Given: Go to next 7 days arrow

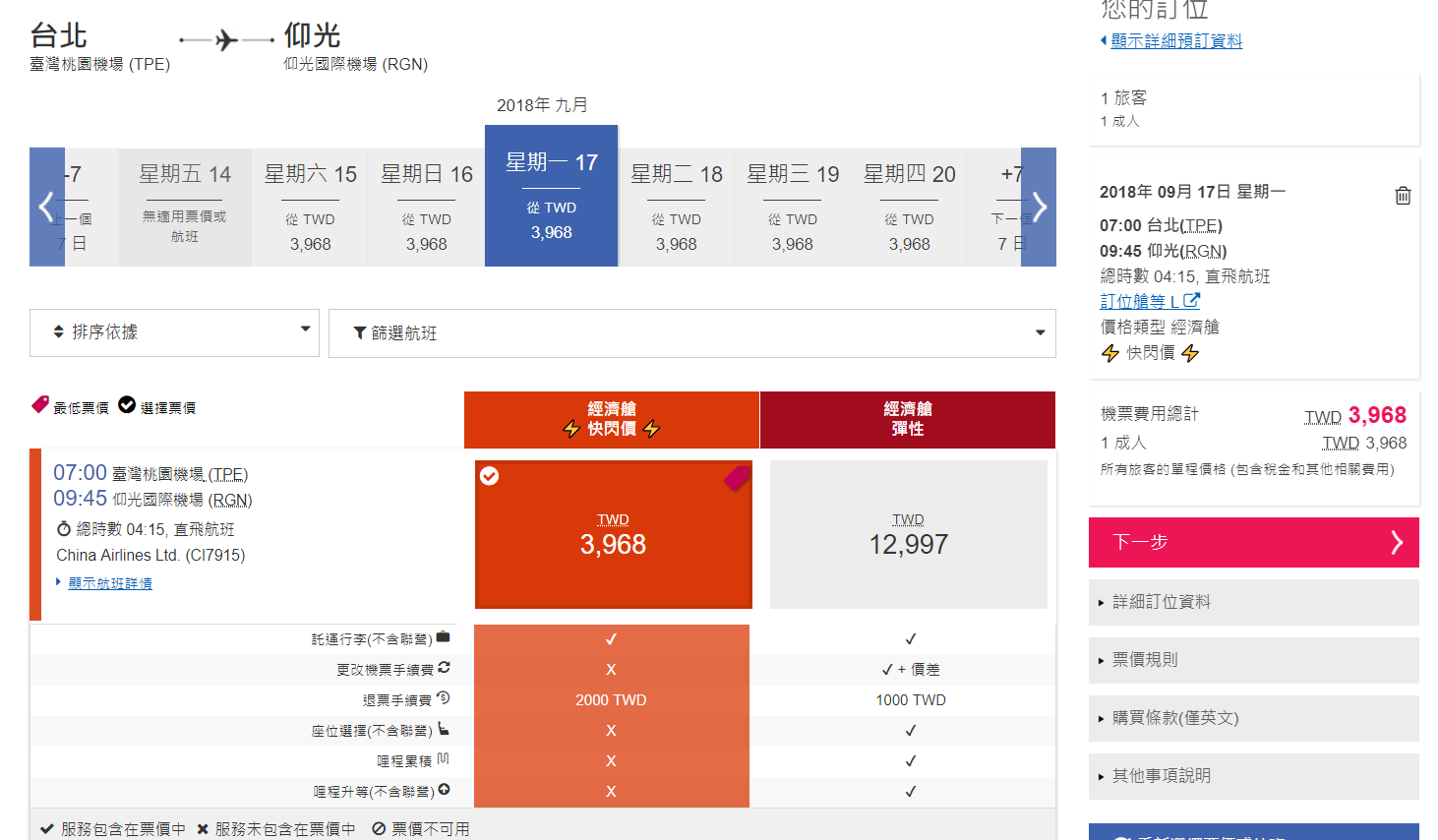Looking at the screenshot, I should click(x=1039, y=207).
